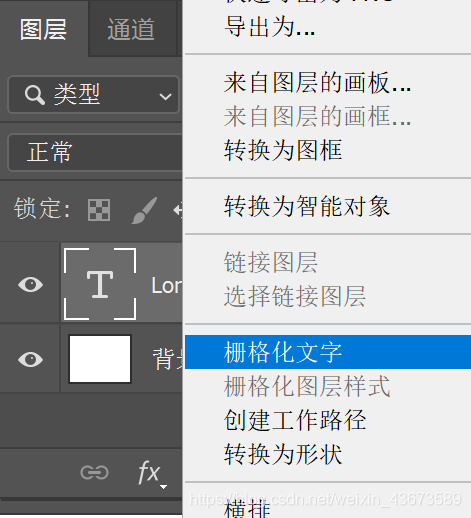Select the 图层 tab
This screenshot has width=471, height=518.
(x=43, y=29)
